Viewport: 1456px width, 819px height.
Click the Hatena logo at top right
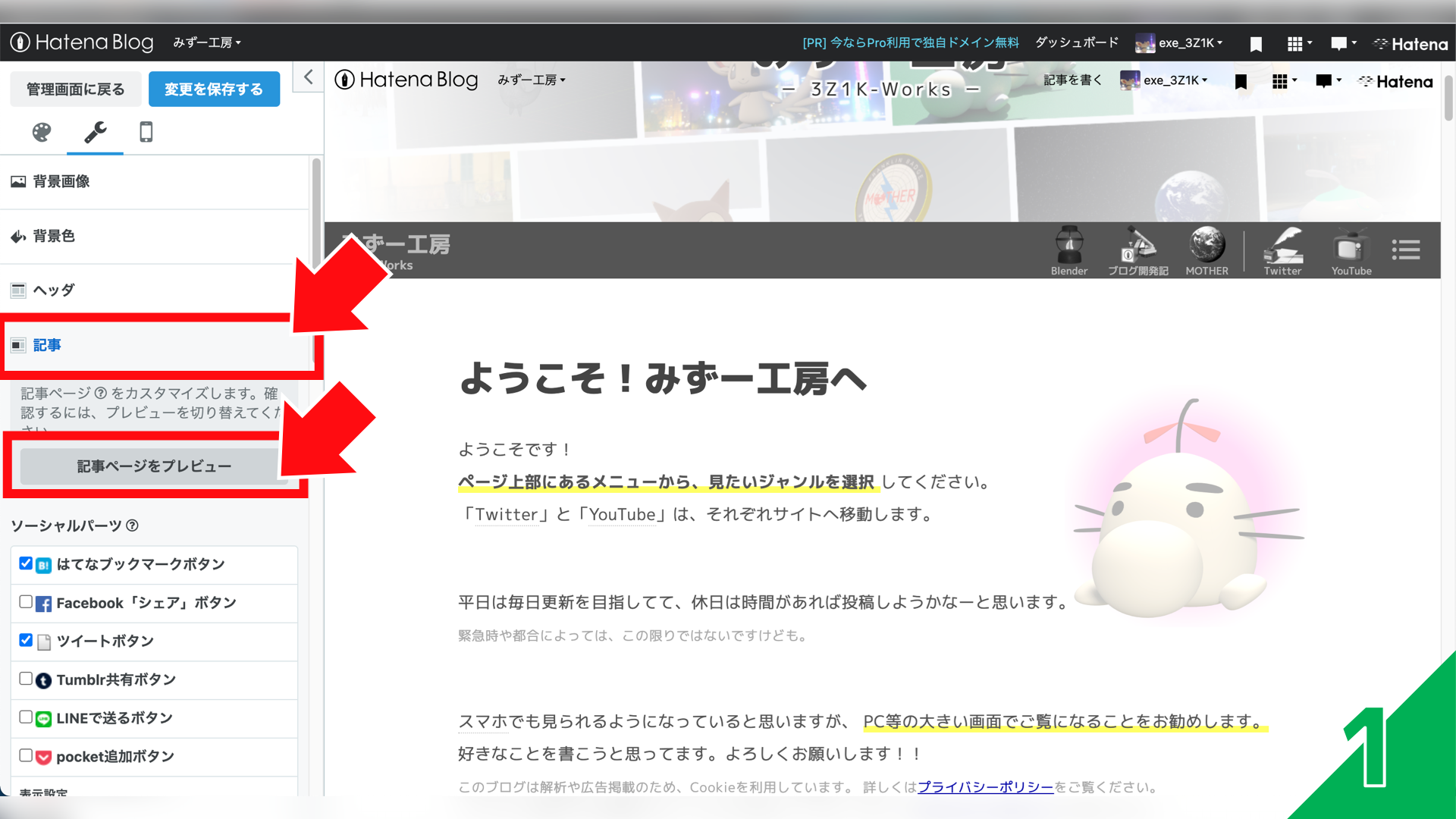(1410, 44)
